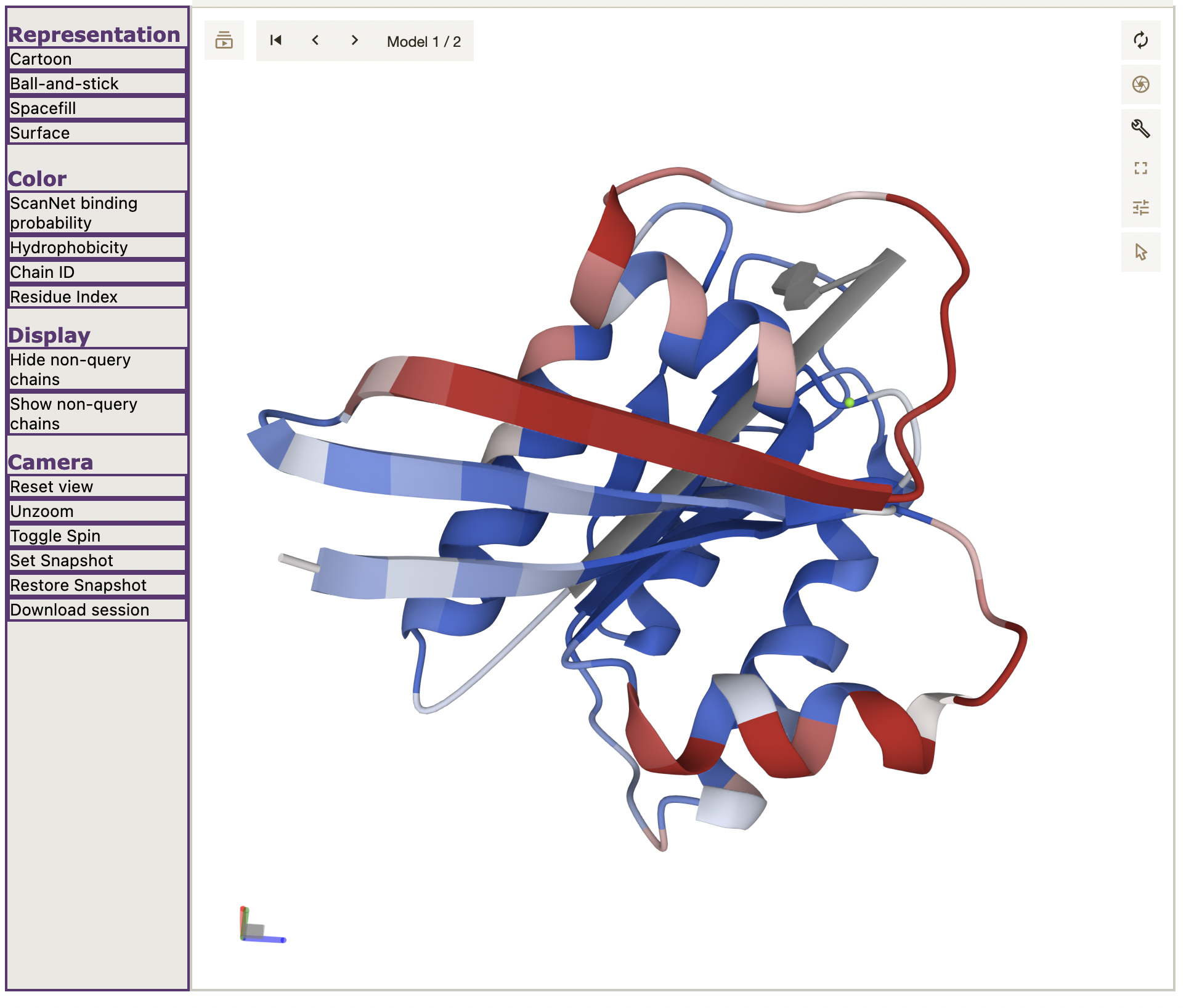Click the screenshot aperture icon

point(1140,84)
